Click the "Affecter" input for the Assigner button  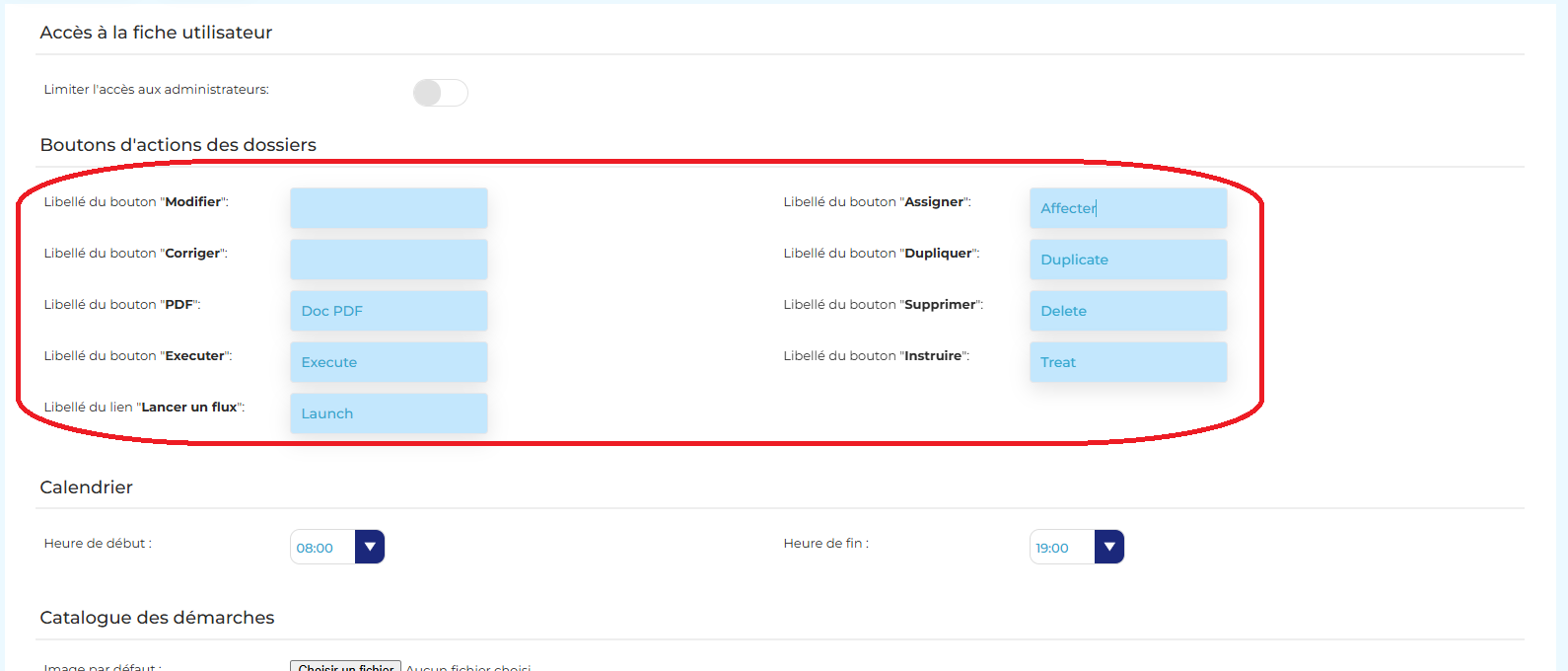1128,208
